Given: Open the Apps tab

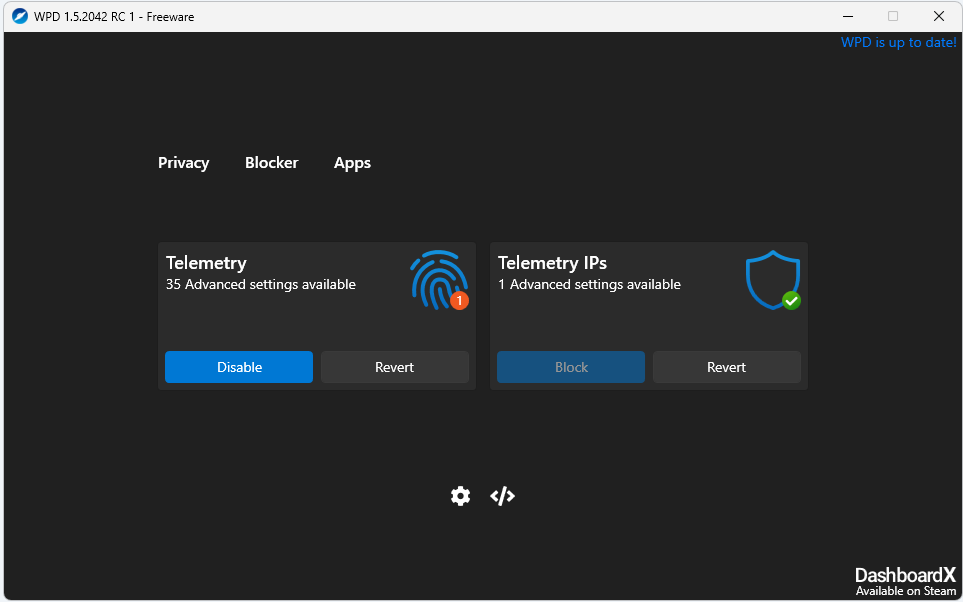Looking at the screenshot, I should click(352, 163).
